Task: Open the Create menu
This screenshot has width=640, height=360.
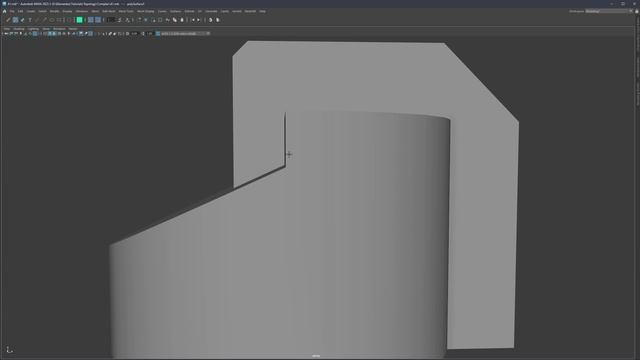Action: pyautogui.click(x=31, y=11)
